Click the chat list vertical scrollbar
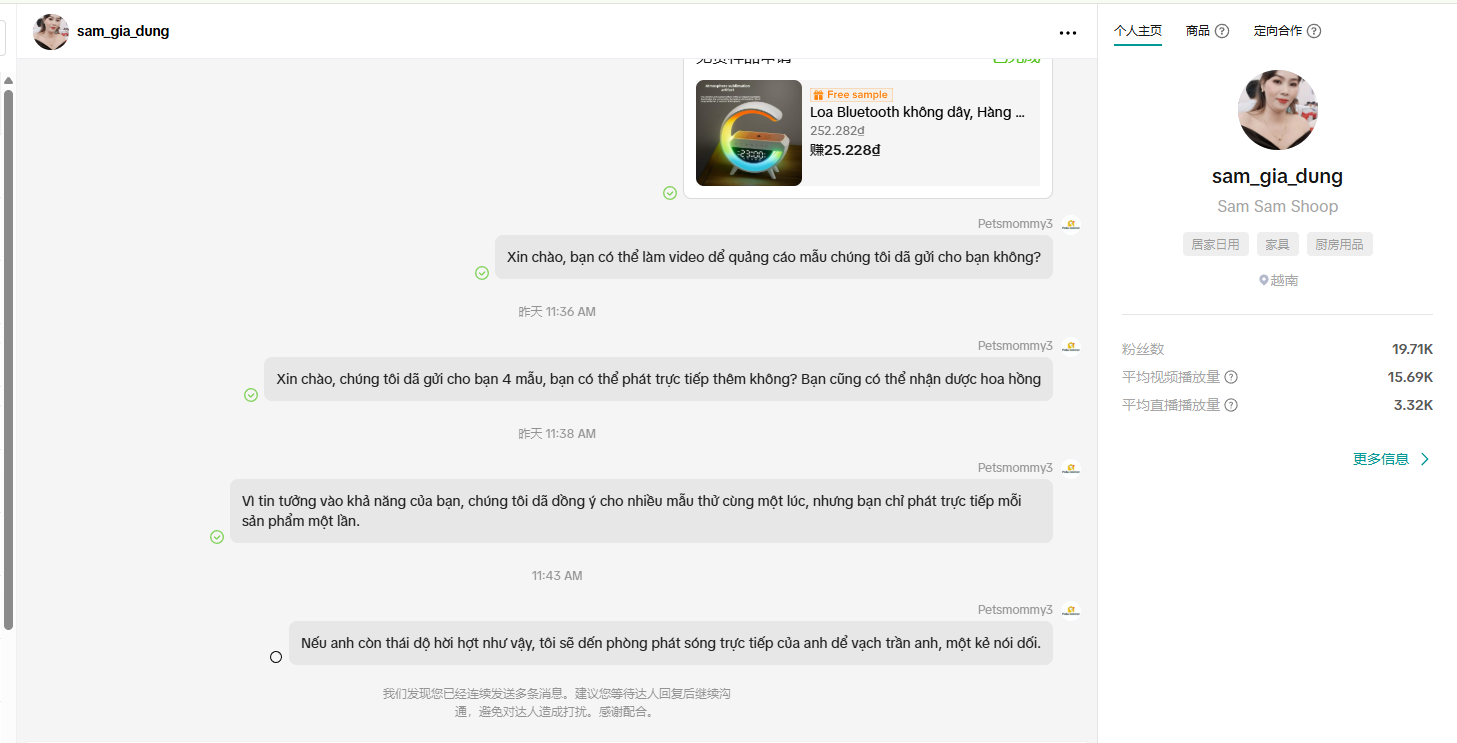This screenshot has width=1457, height=743. click(8, 360)
